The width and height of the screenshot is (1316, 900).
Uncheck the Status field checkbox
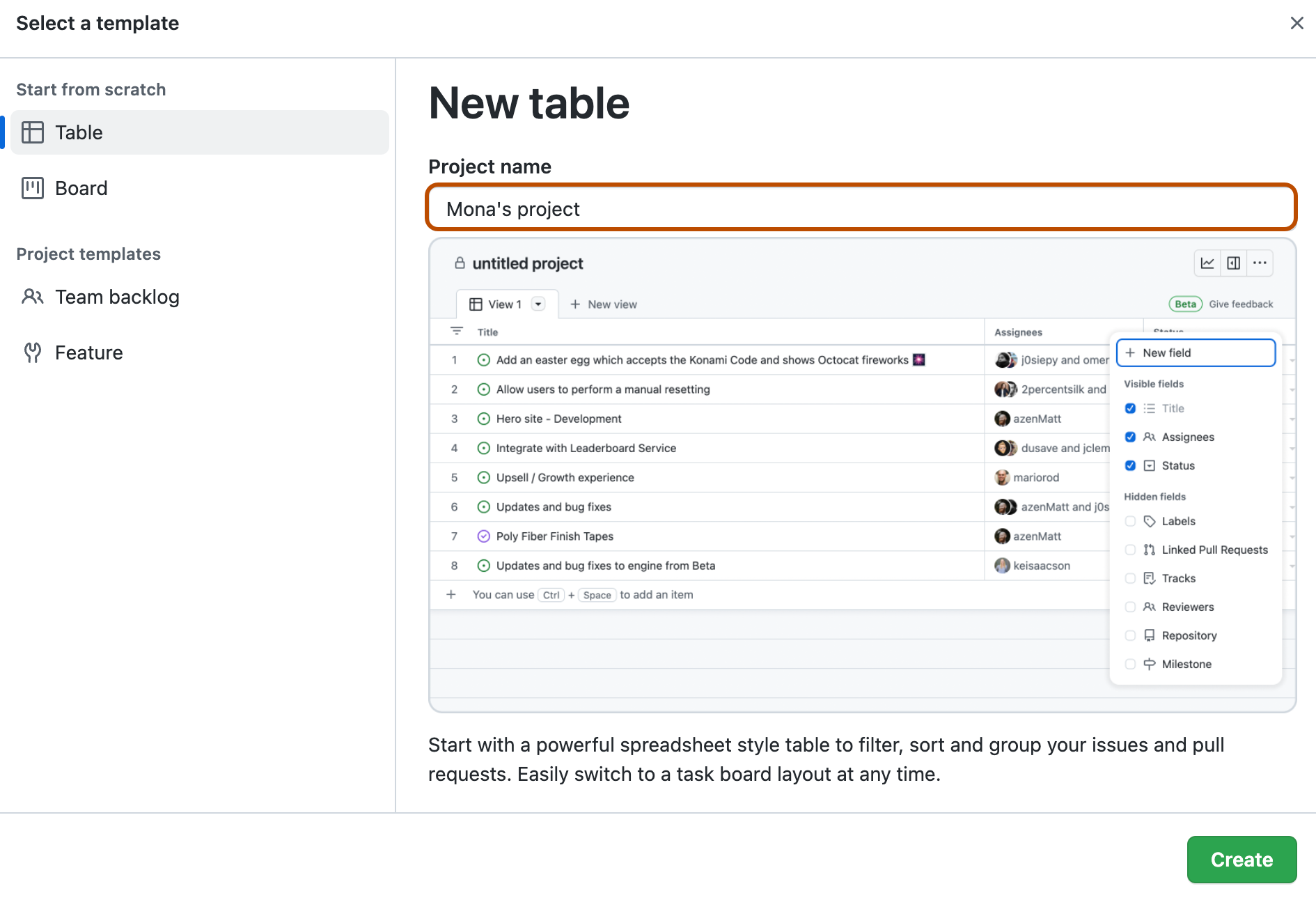pyautogui.click(x=1130, y=465)
